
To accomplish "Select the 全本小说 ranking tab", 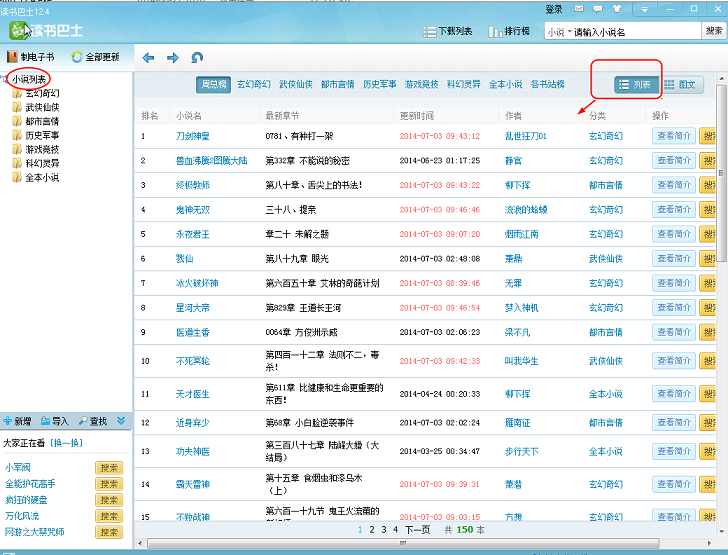I will pyautogui.click(x=505, y=84).
